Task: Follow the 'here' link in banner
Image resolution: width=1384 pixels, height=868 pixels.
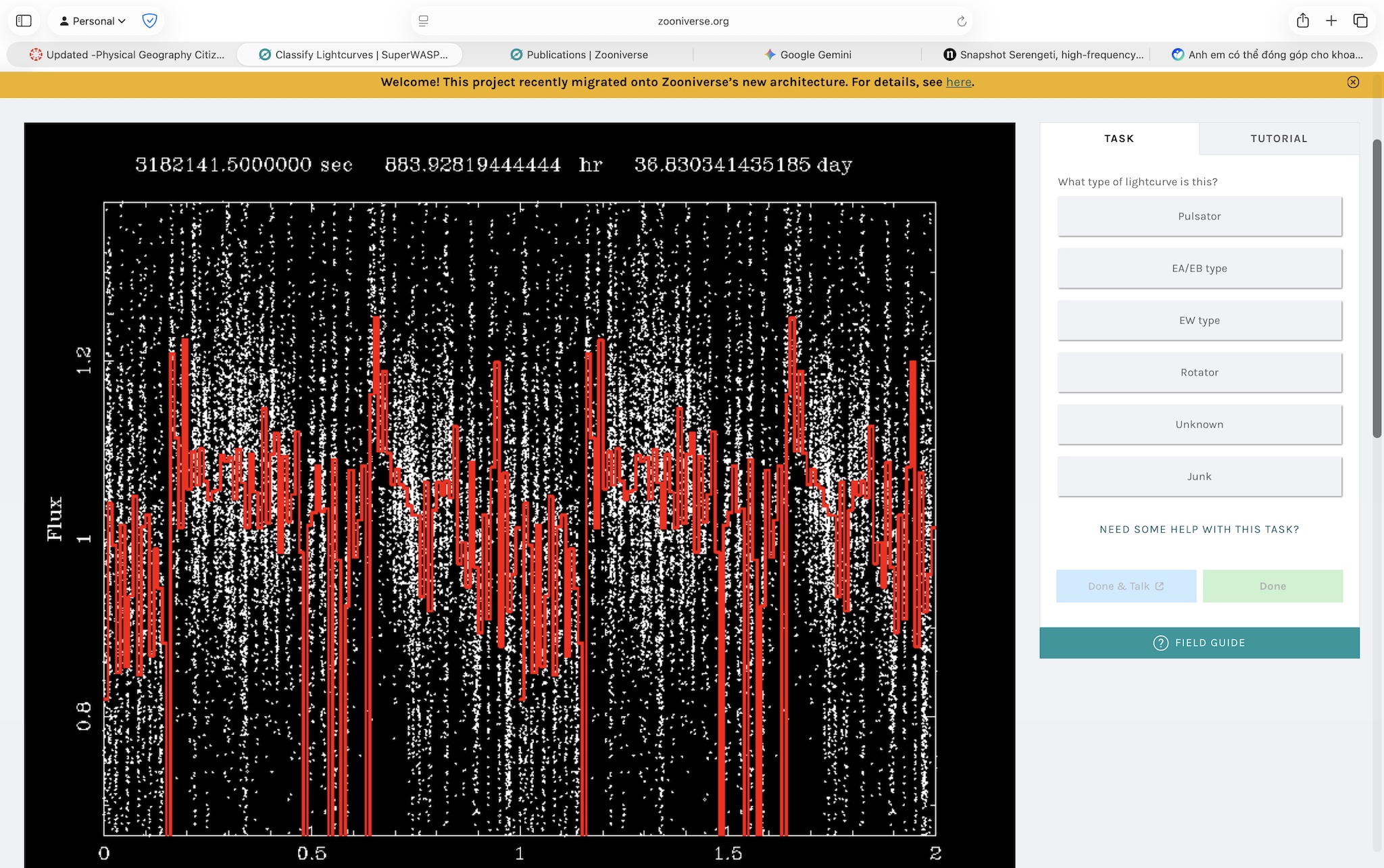Action: coord(958,82)
